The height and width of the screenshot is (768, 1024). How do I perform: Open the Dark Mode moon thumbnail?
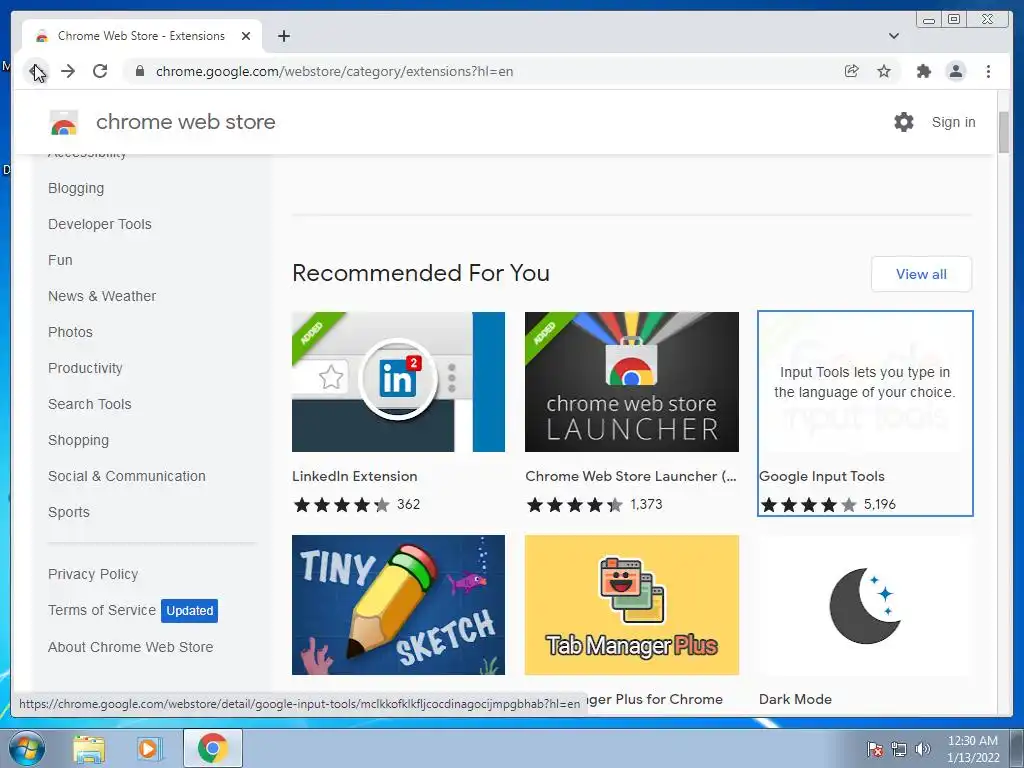[865, 605]
